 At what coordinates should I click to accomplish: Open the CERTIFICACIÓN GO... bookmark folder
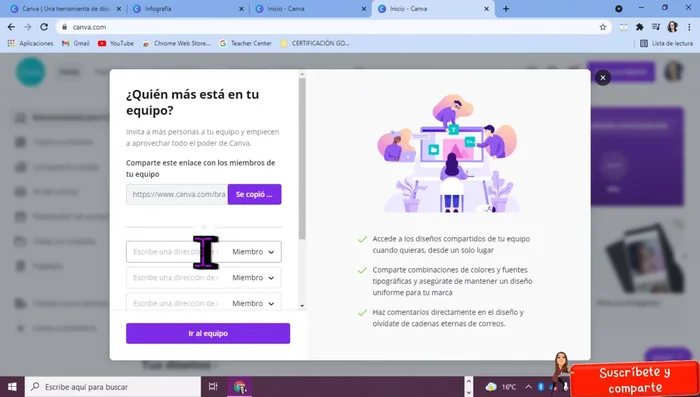(x=315, y=43)
